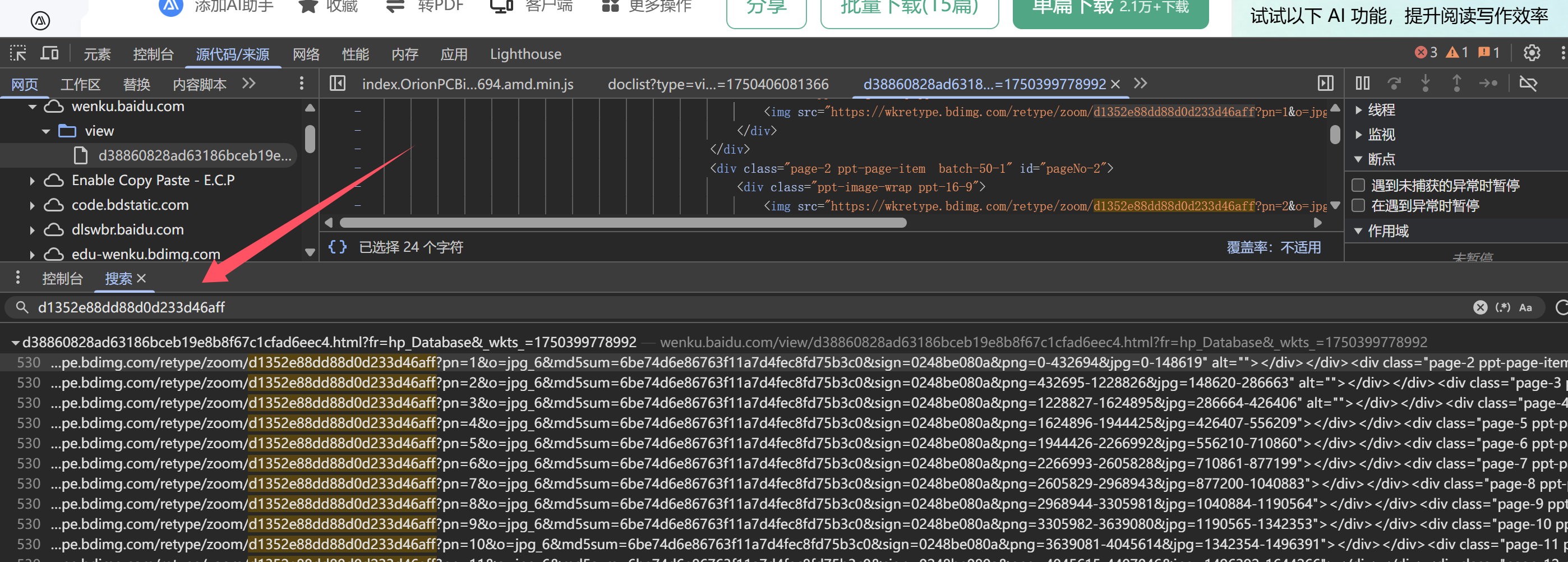Image resolution: width=1568 pixels, height=562 pixels.
Task: Collapse the wenku.baidu.com tree node
Action: point(33,107)
